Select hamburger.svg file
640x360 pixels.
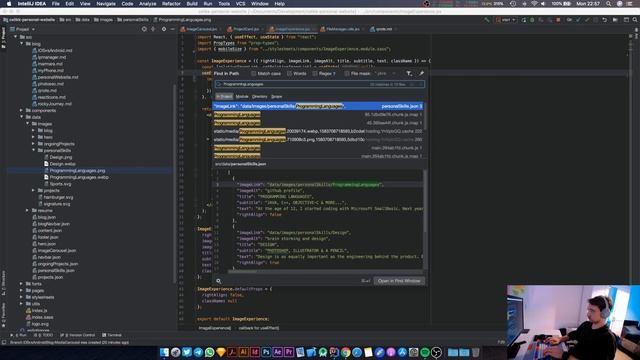[58, 197]
